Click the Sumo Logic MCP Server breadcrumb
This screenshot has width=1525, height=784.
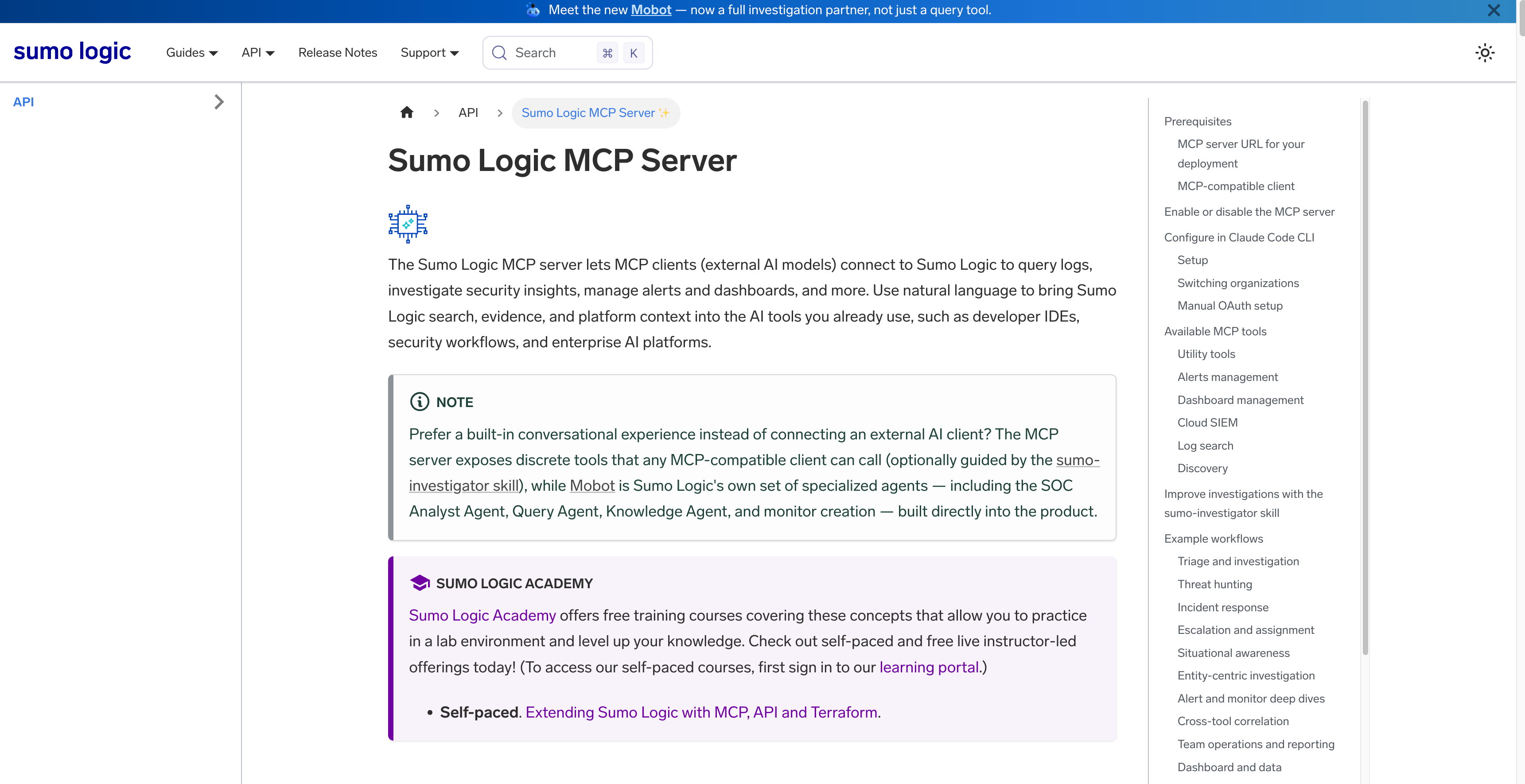coord(595,113)
